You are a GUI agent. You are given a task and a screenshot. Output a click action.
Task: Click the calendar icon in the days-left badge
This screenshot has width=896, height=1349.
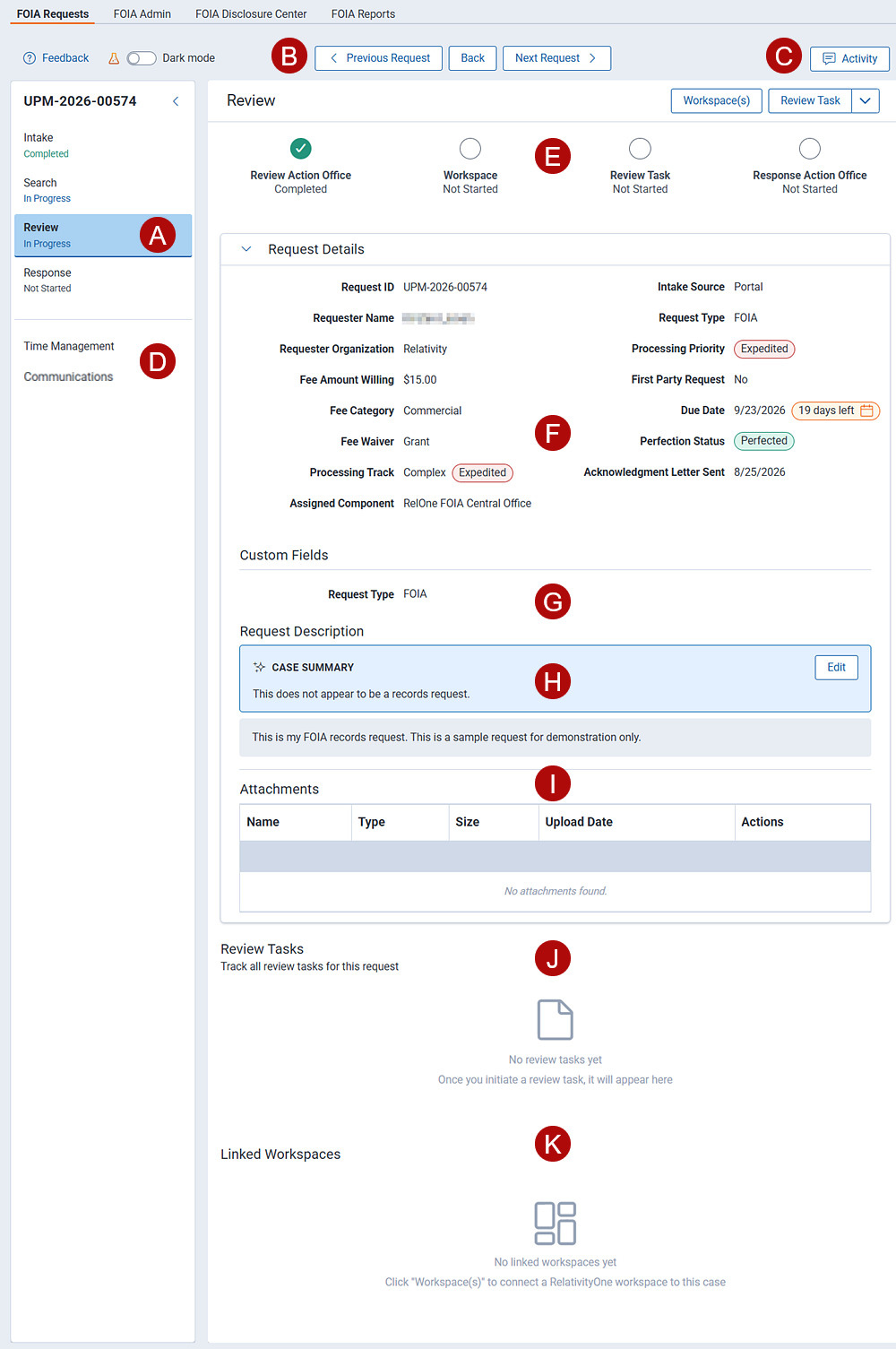click(x=866, y=411)
